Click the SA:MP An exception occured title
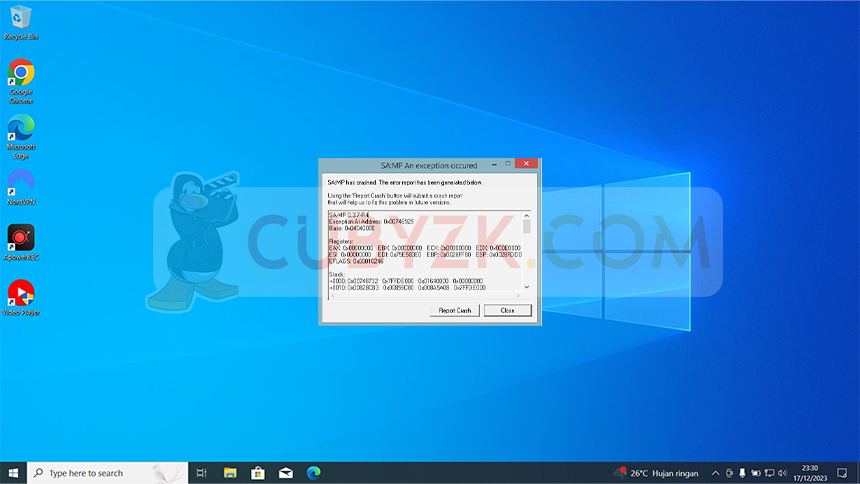The width and height of the screenshot is (860, 484). [x=429, y=165]
